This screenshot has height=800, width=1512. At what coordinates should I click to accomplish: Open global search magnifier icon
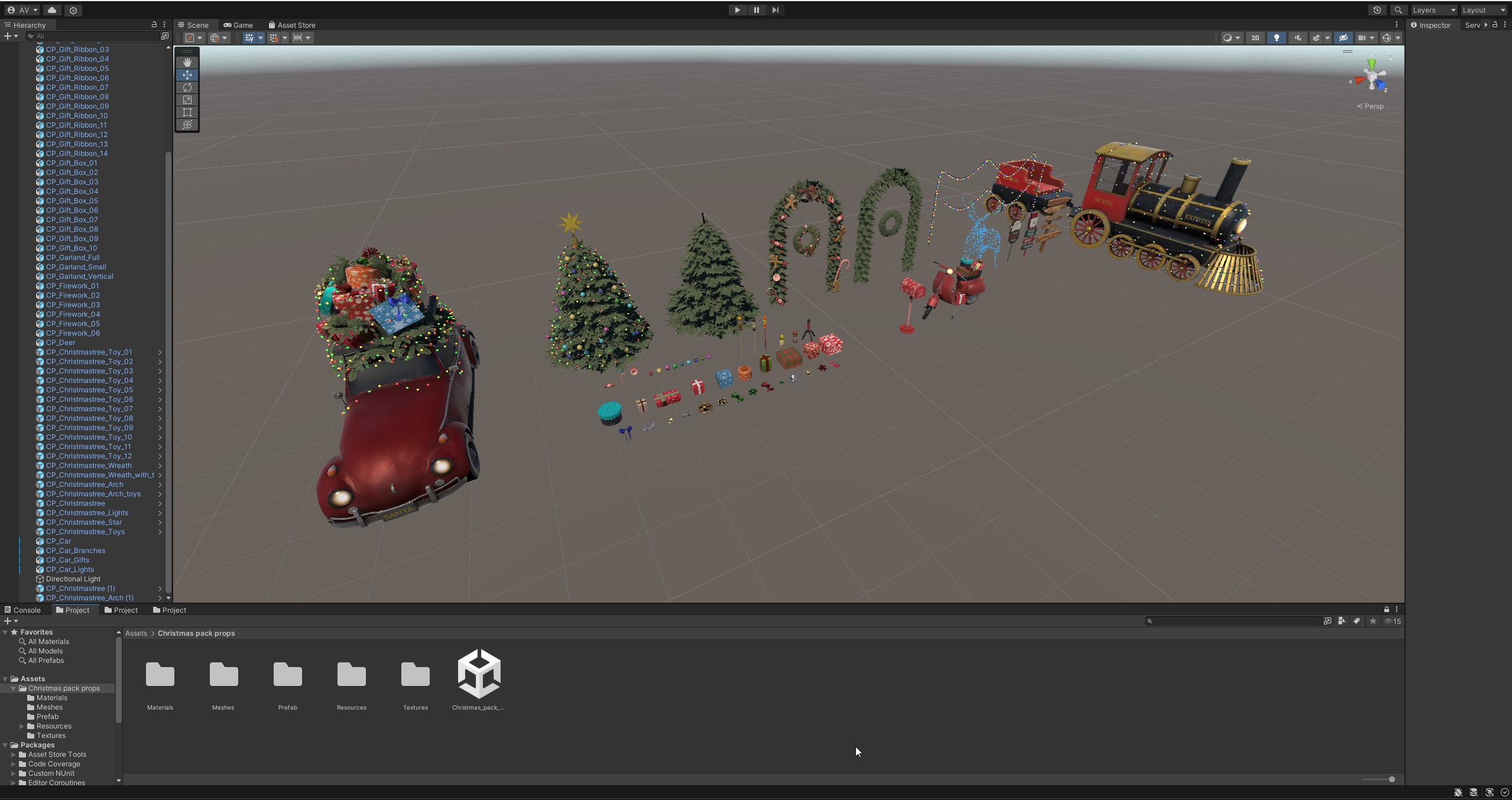tap(1398, 10)
